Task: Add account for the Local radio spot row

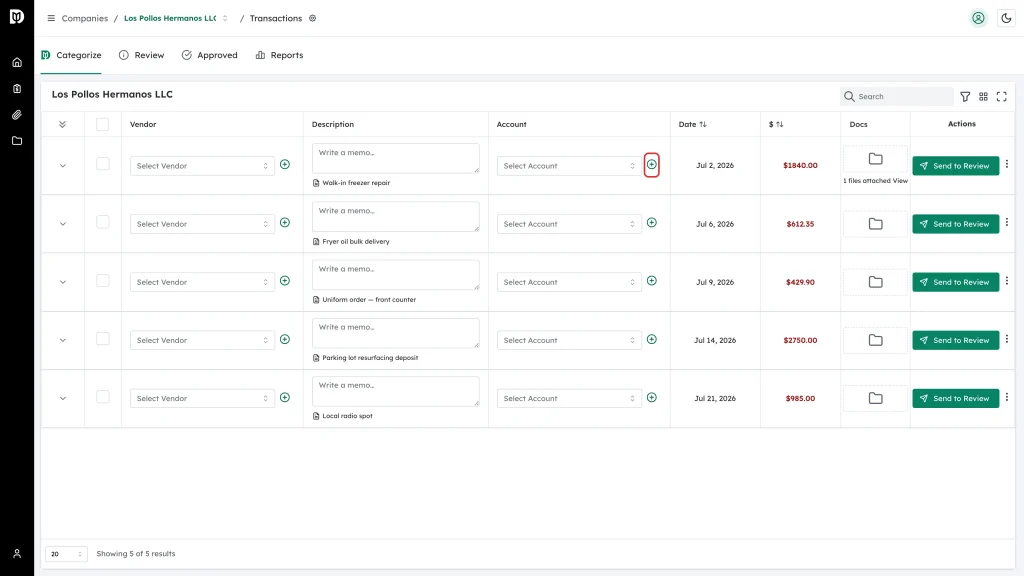Action: 652,398
